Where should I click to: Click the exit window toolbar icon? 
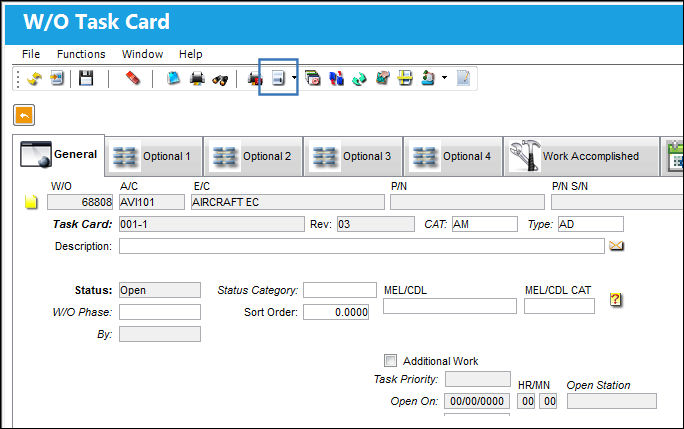pos(57,79)
